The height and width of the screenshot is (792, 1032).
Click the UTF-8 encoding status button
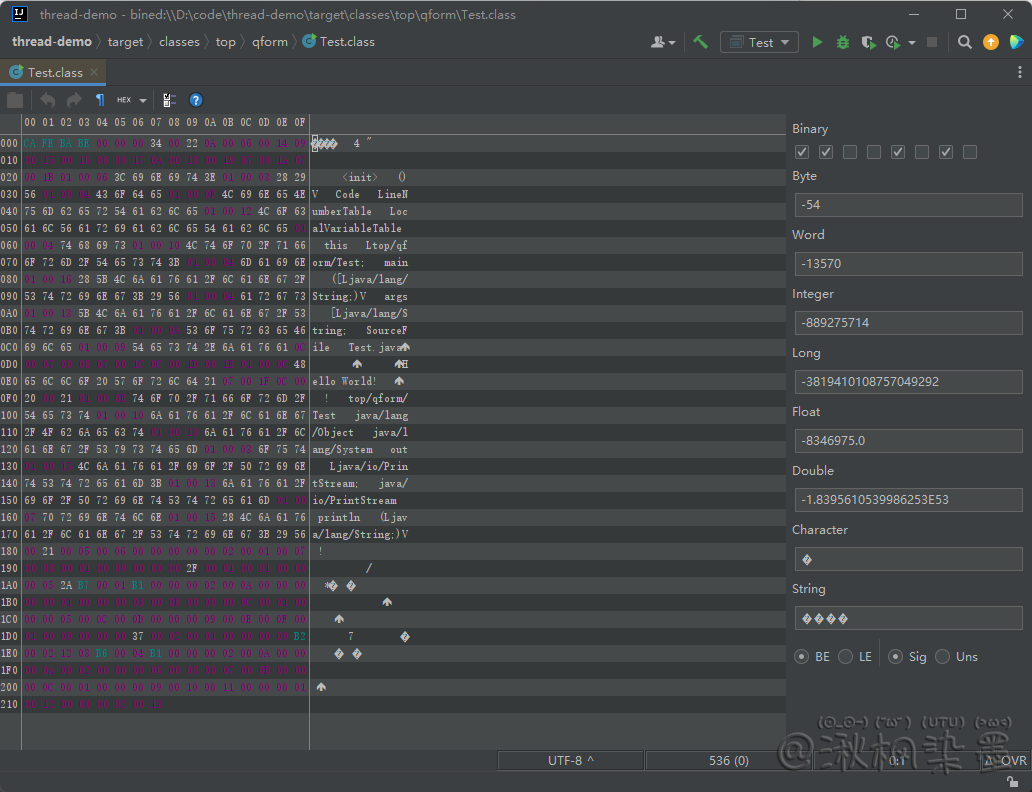pos(570,761)
